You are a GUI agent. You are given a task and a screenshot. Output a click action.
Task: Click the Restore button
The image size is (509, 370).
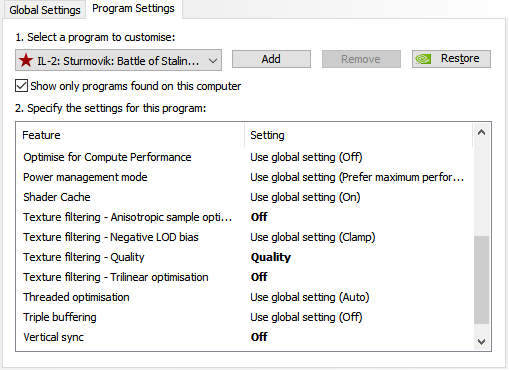pos(451,59)
